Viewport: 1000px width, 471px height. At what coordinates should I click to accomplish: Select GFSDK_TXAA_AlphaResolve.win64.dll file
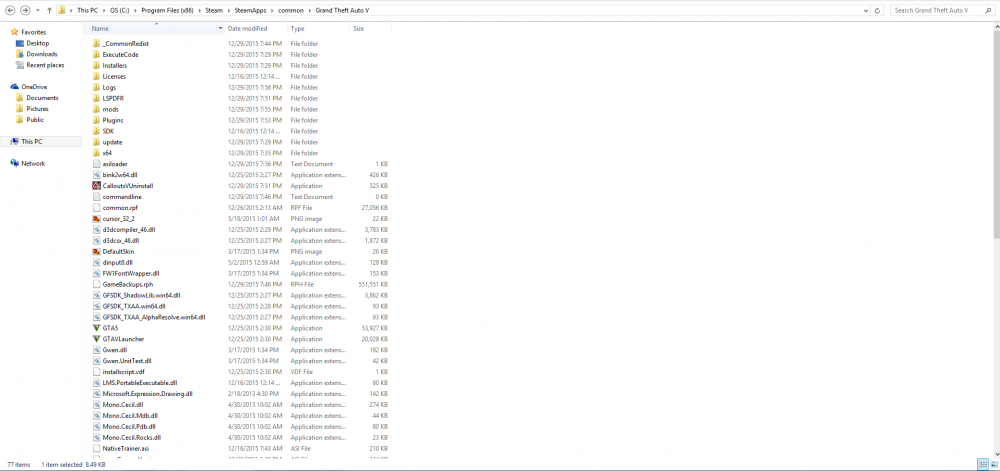click(154, 317)
